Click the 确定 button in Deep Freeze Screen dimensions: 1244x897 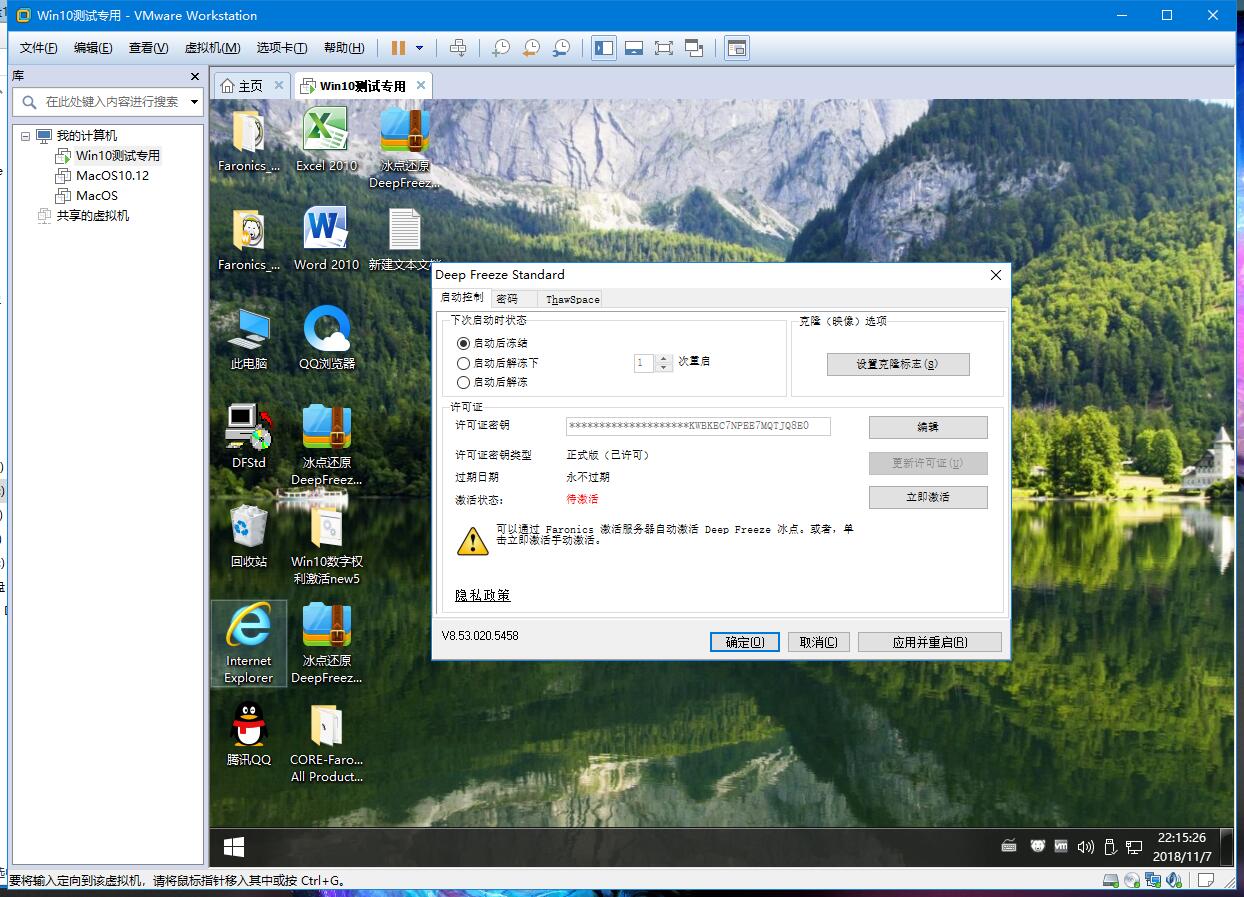pos(744,642)
